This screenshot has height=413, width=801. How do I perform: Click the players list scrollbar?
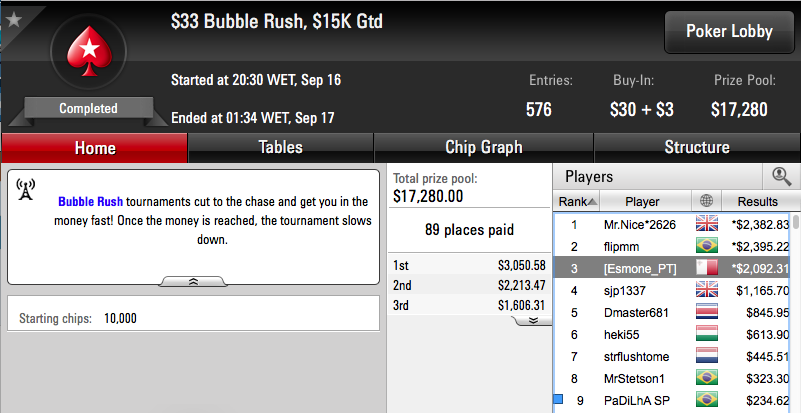pos(796,312)
